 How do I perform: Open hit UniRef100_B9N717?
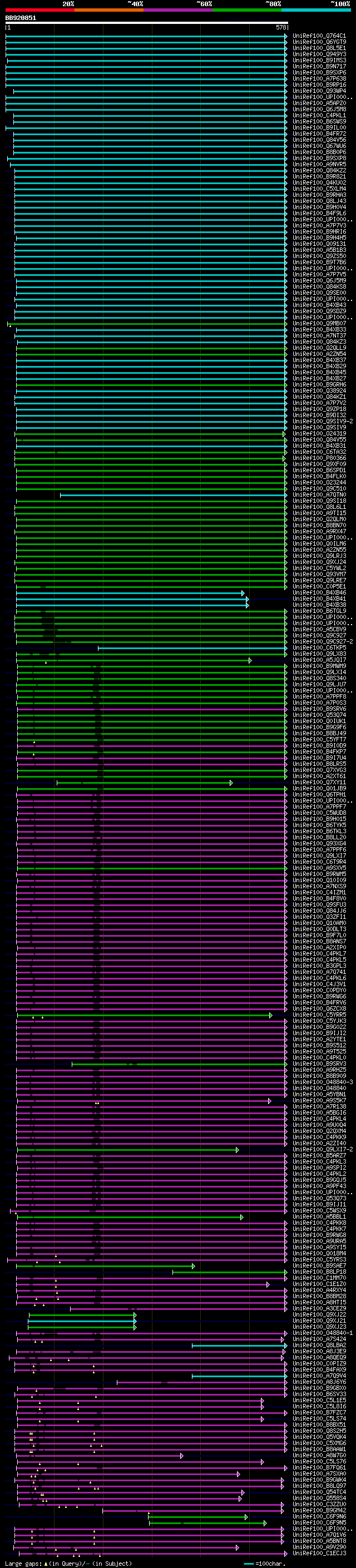[x=319, y=66]
